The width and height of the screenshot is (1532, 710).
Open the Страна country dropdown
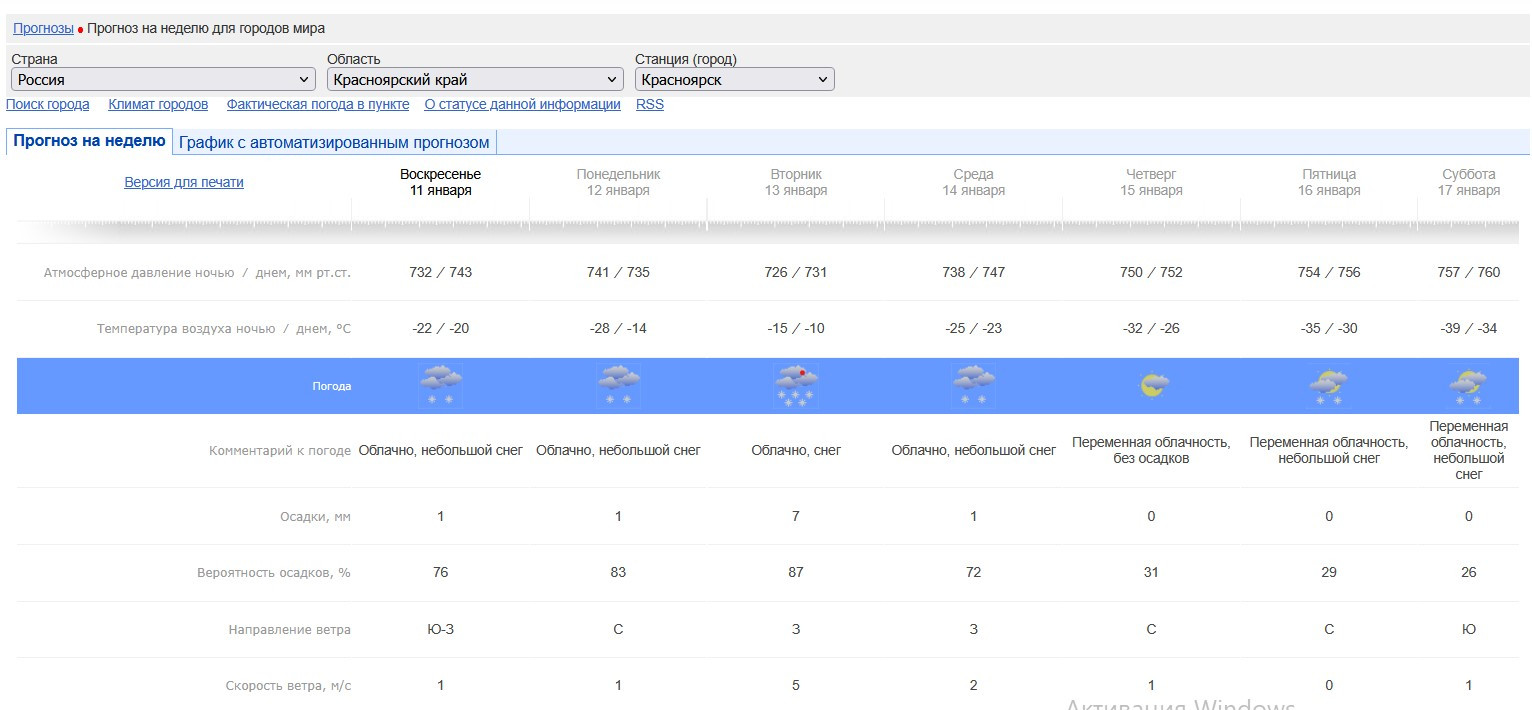163,80
